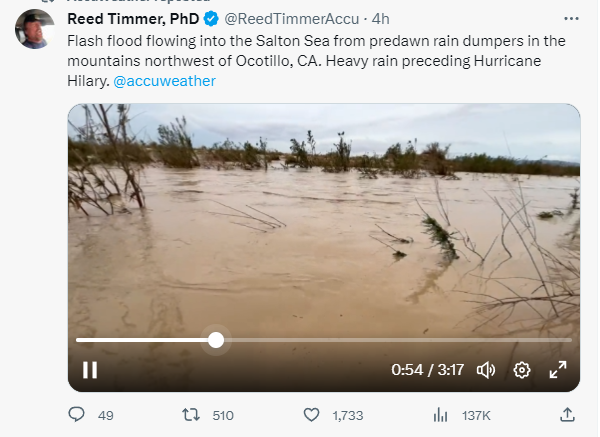The height and width of the screenshot is (437, 600).
Task: Click the 510 reposts count
Action: (x=223, y=415)
